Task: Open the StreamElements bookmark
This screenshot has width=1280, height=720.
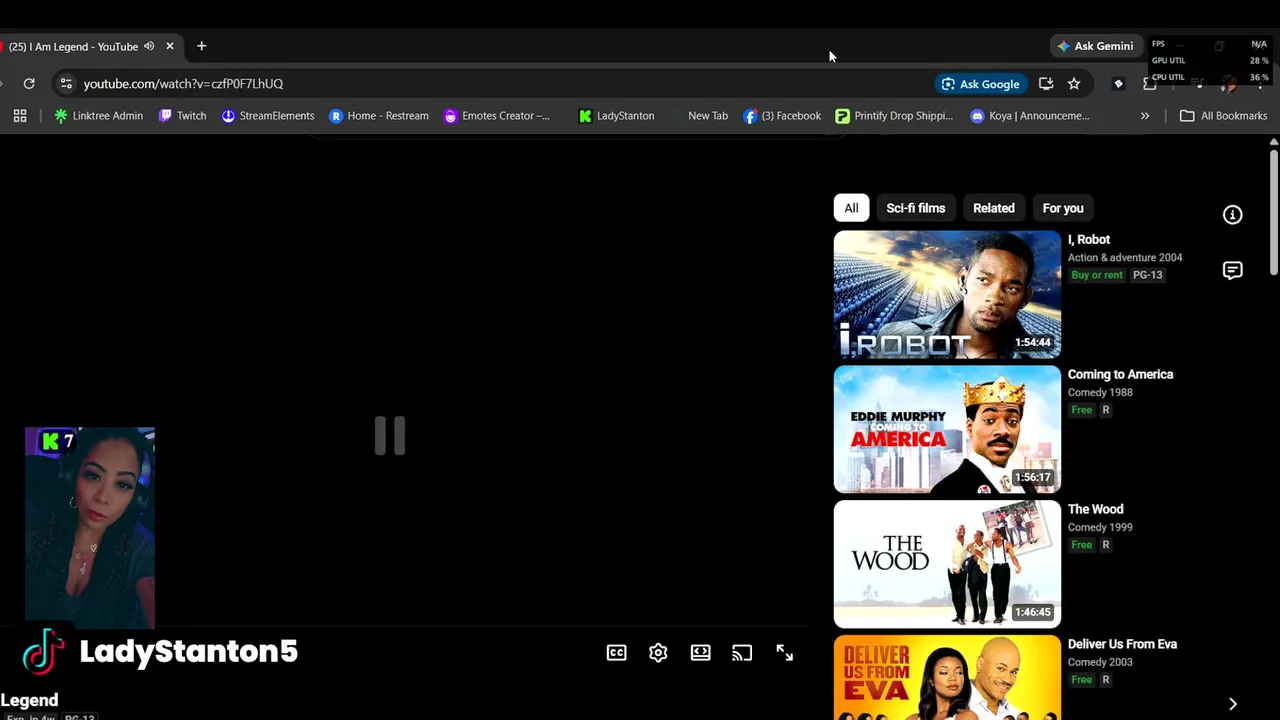Action: pyautogui.click(x=268, y=116)
